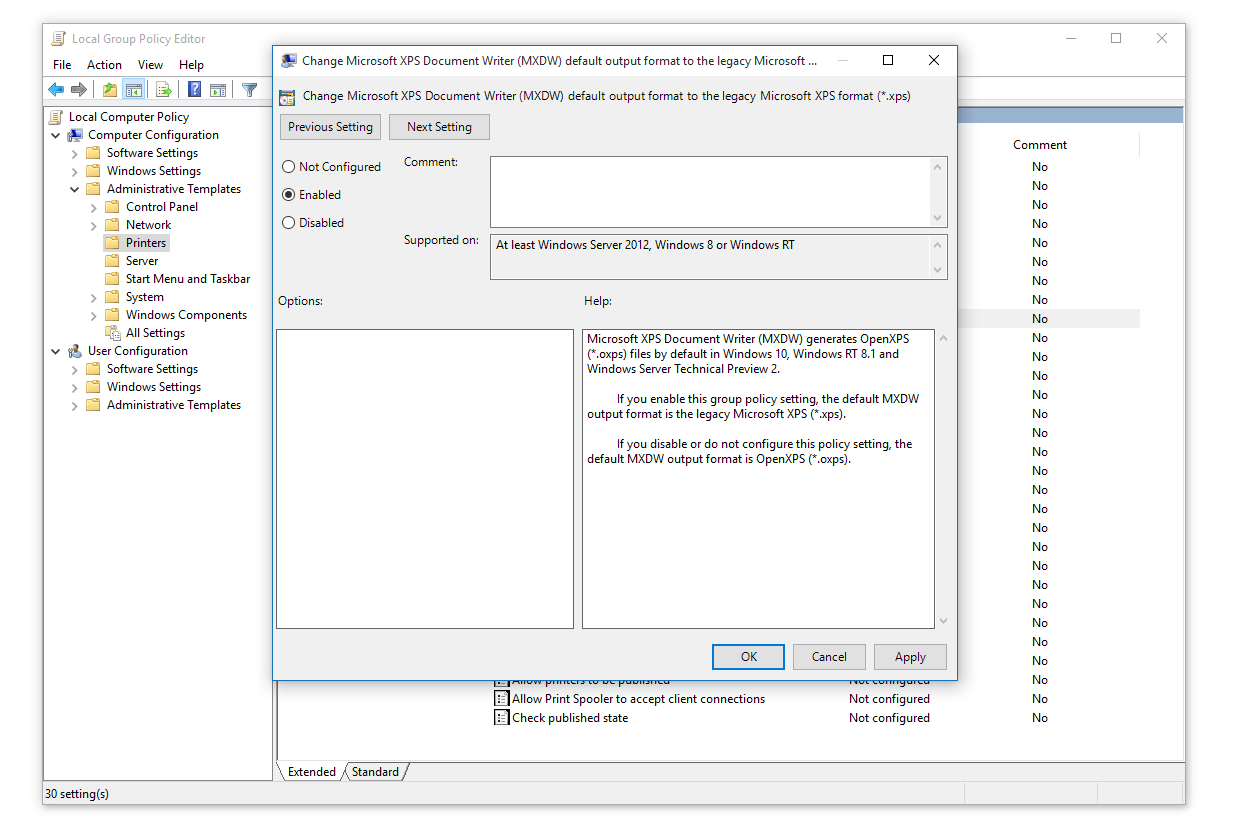Click the Export List toolbar icon

point(164,90)
